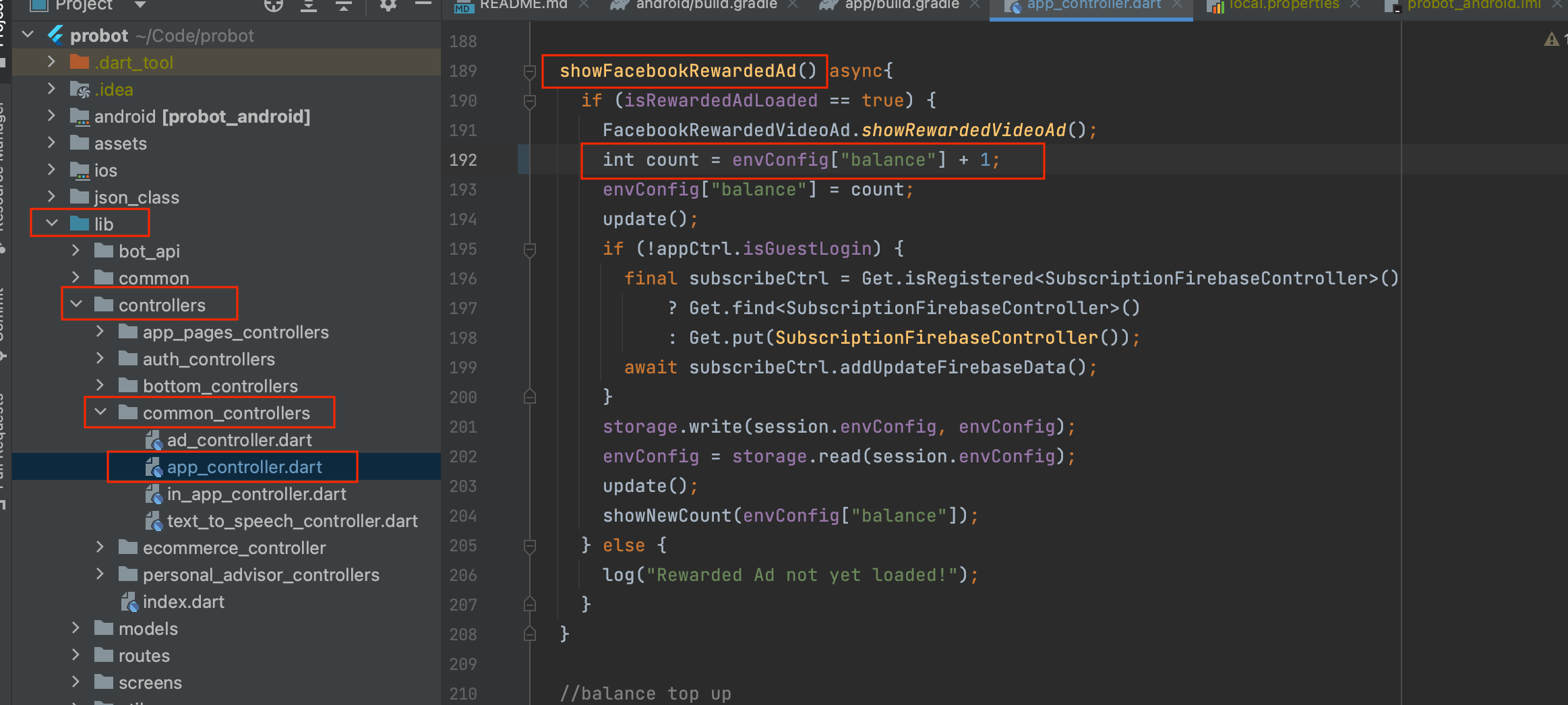Screen dimensions: 1568x705
Task: Open the Project view dropdown
Action: (140, 5)
